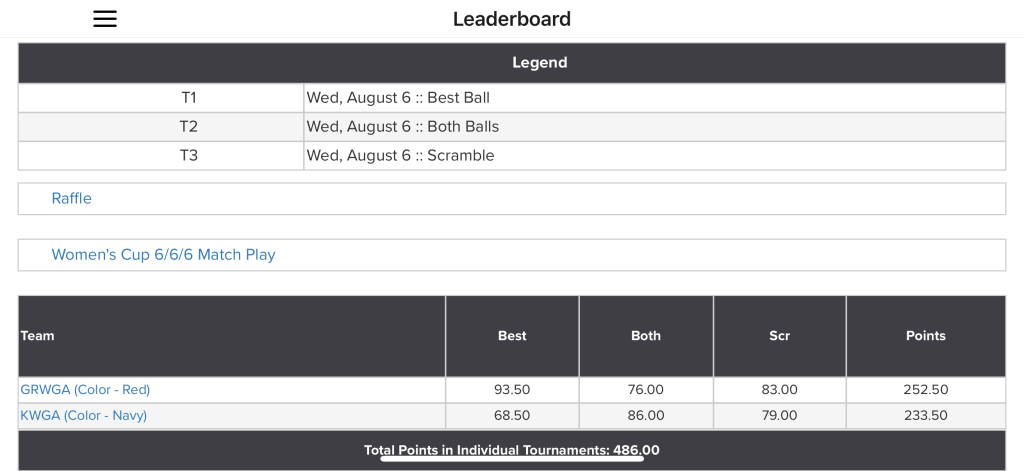1024x471 pixels.
Task: Click the Leaderboard page title
Action: click(x=512, y=19)
